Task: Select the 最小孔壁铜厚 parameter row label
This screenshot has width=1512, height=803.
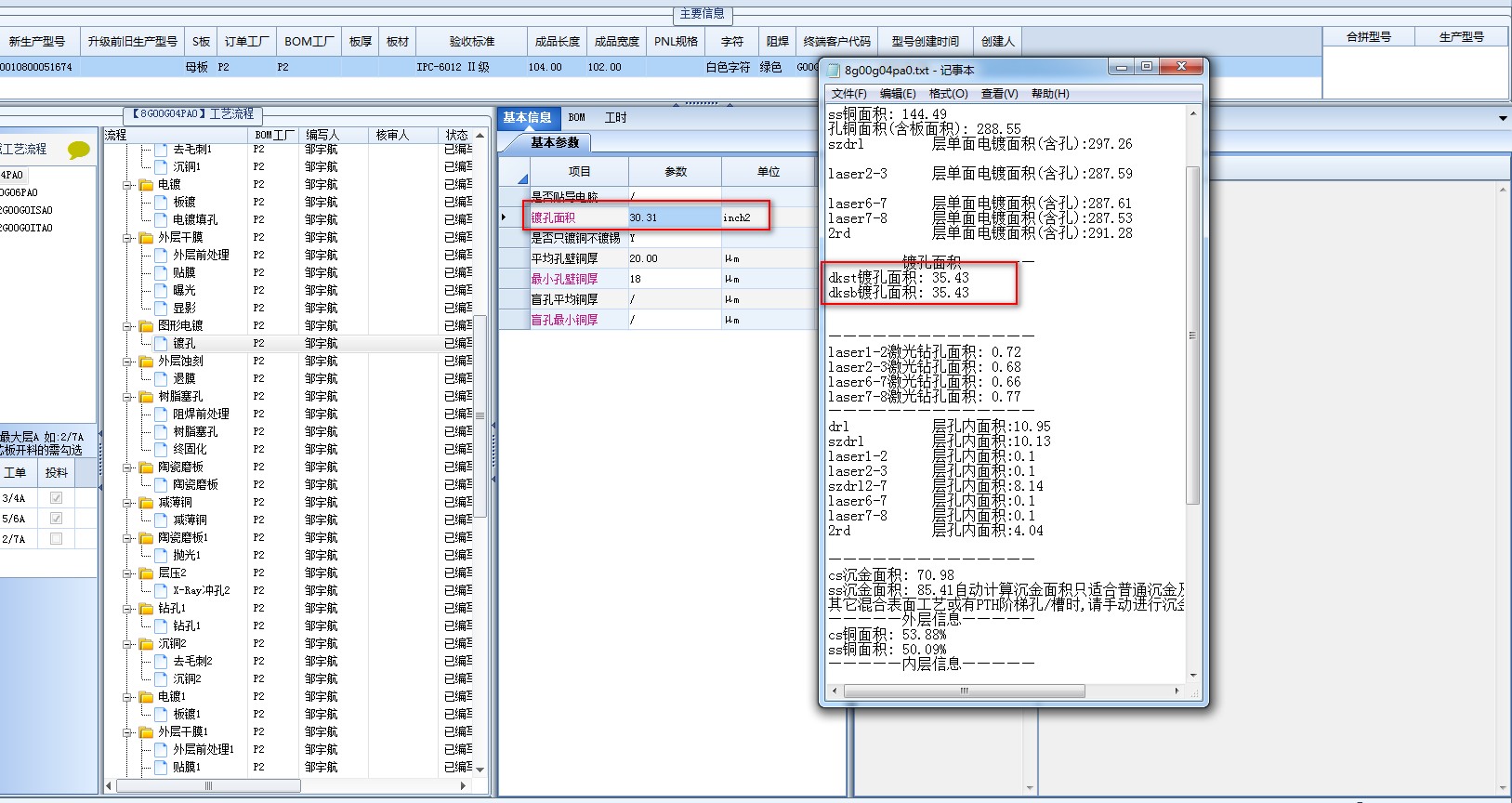Action: point(564,279)
